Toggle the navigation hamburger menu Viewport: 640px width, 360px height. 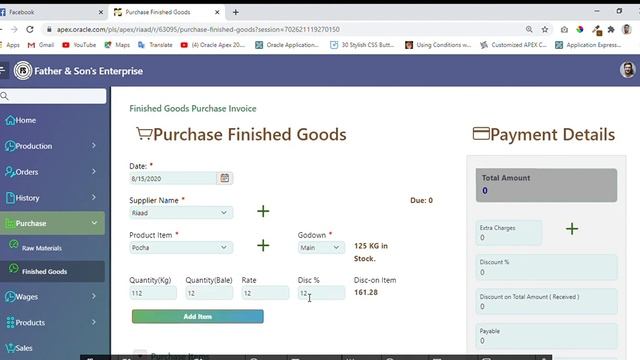coord(2,70)
